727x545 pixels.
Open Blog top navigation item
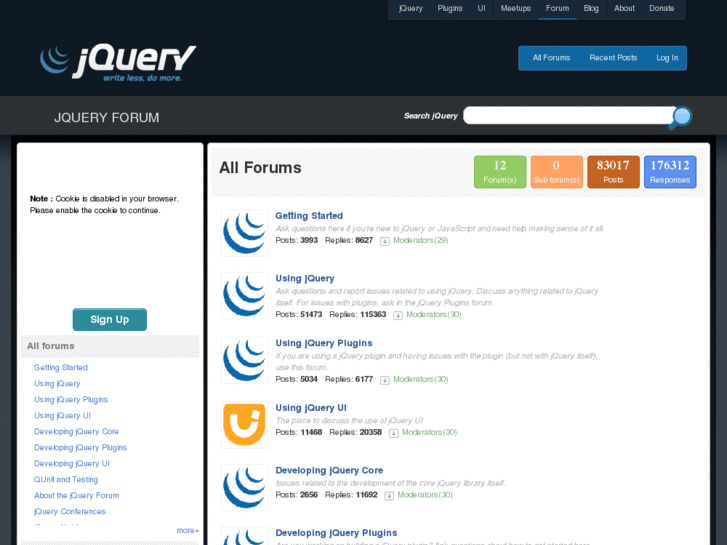coord(591,8)
